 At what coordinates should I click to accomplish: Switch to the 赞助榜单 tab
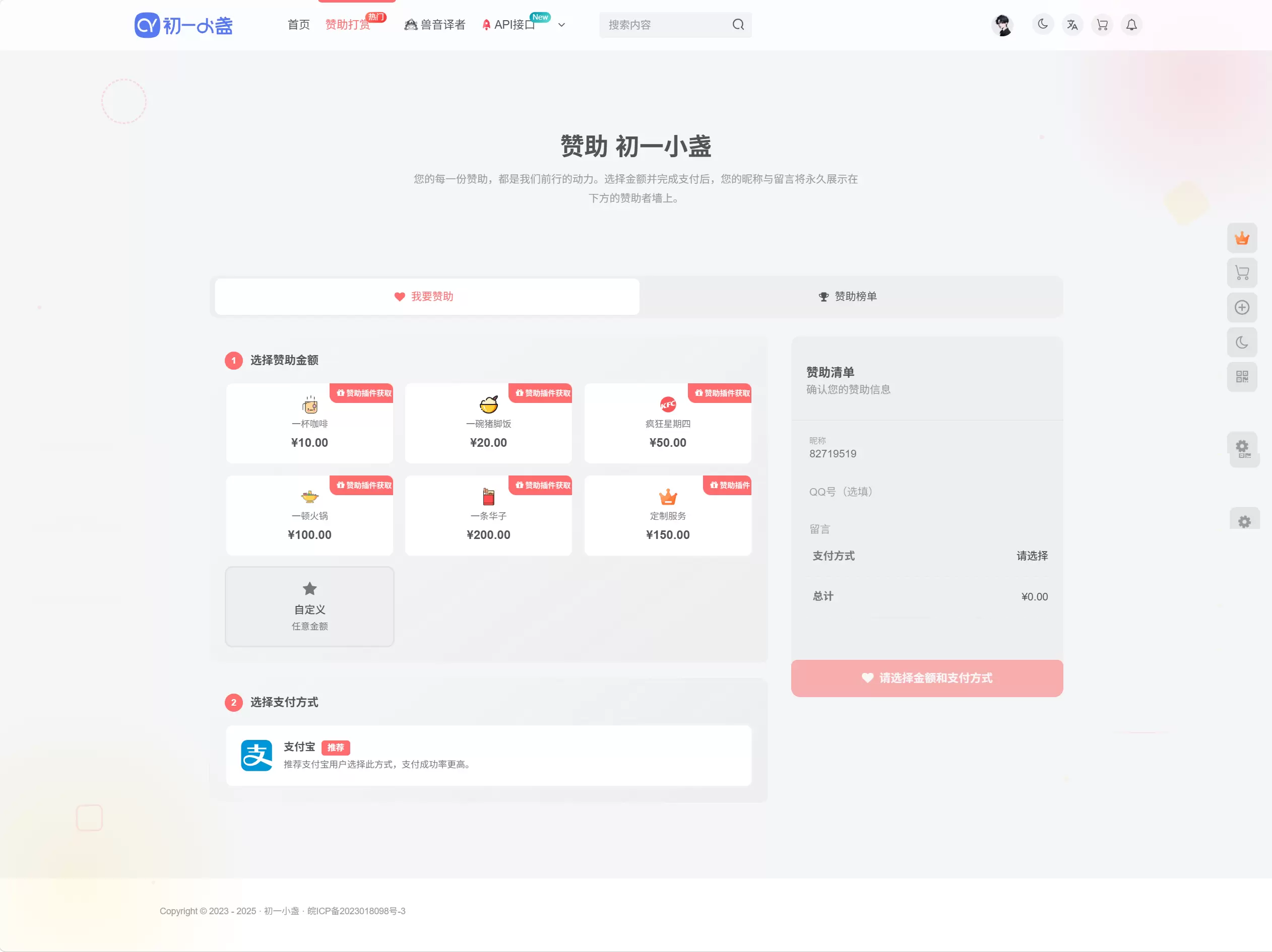pos(848,297)
